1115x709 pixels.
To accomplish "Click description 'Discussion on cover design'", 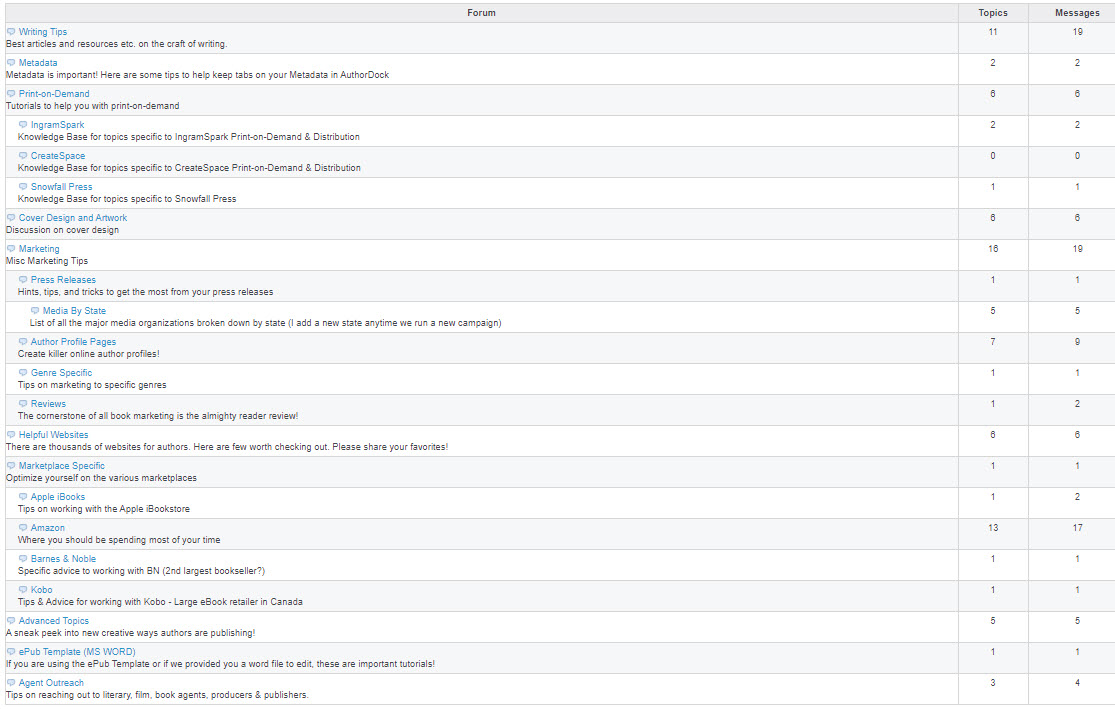I will coord(63,230).
